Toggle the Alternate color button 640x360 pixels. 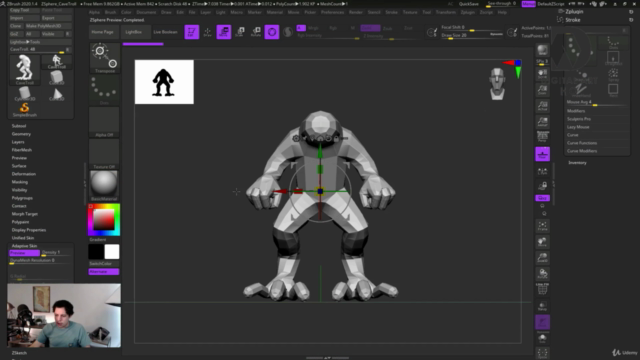104,271
